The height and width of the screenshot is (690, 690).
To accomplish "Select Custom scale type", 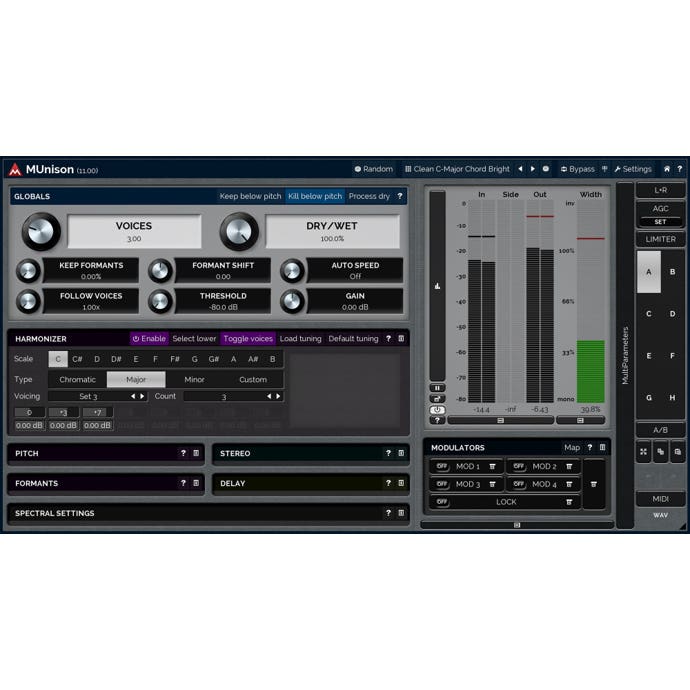I will click(253, 379).
